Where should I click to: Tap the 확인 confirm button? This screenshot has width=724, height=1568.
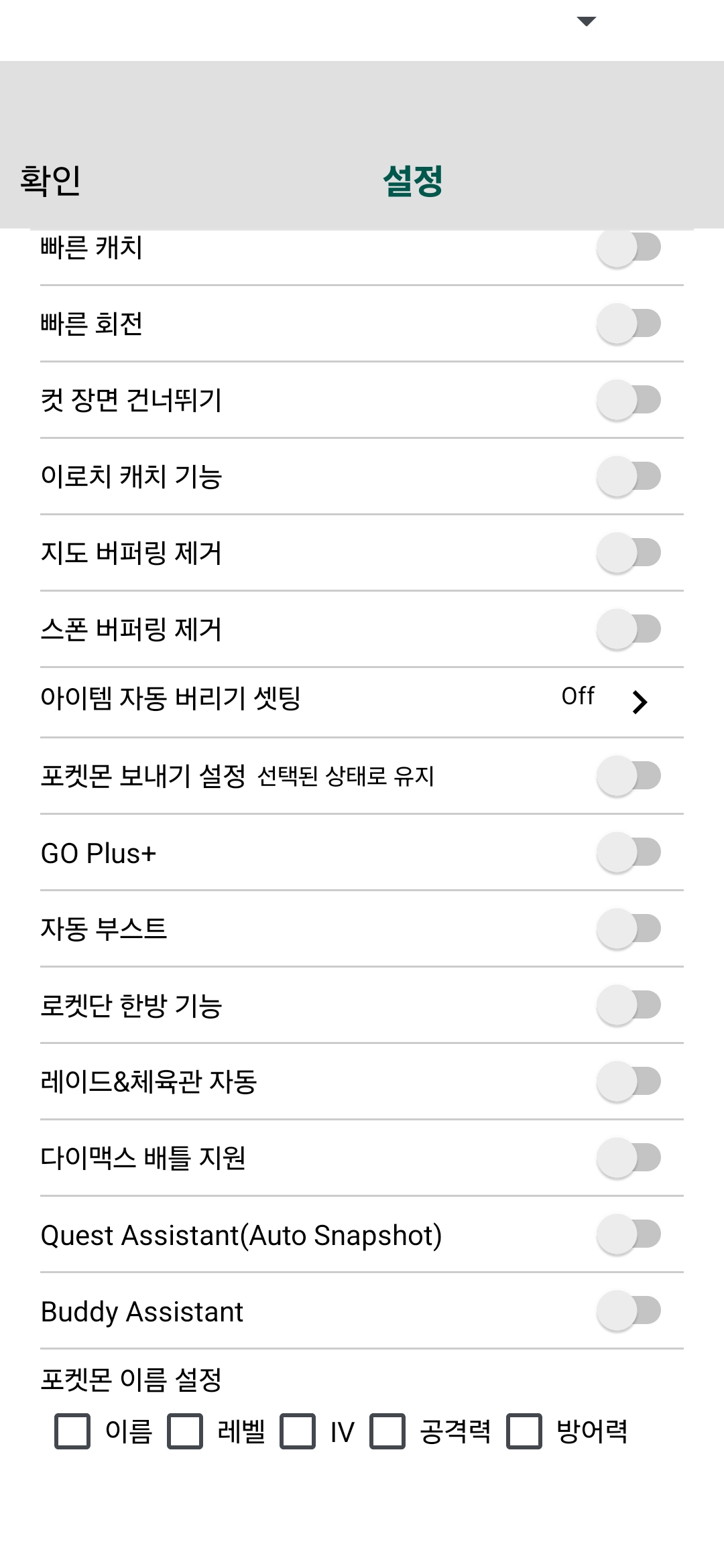pos(50,181)
